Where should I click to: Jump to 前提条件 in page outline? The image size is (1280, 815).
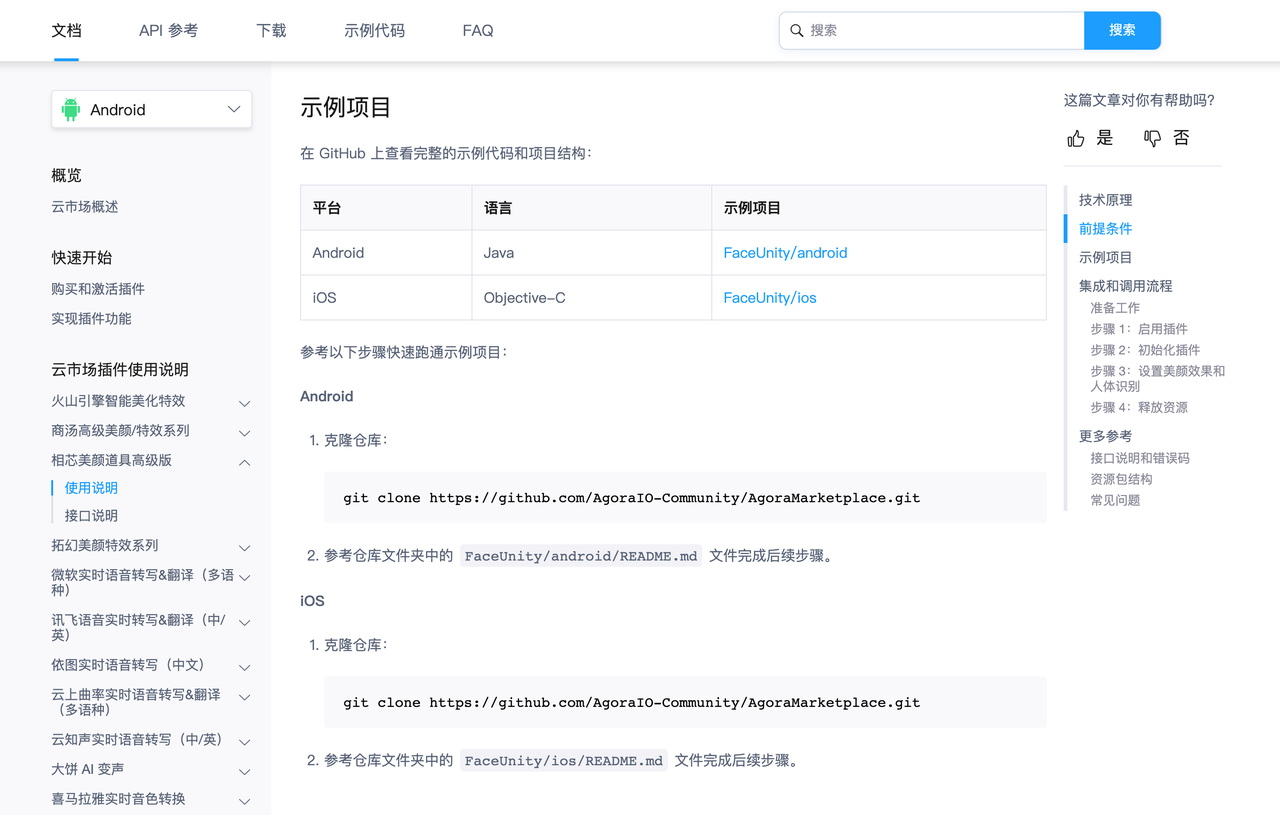(x=1105, y=229)
